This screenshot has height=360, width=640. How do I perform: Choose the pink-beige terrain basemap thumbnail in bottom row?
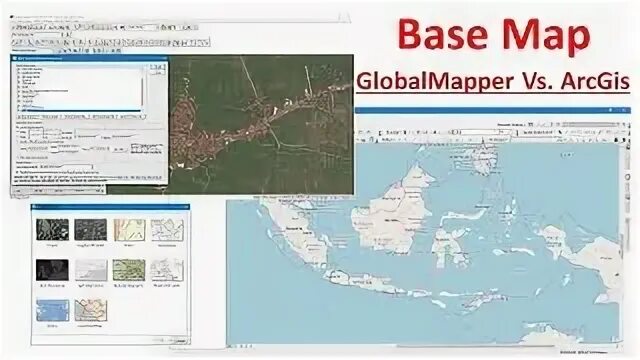coord(91,310)
